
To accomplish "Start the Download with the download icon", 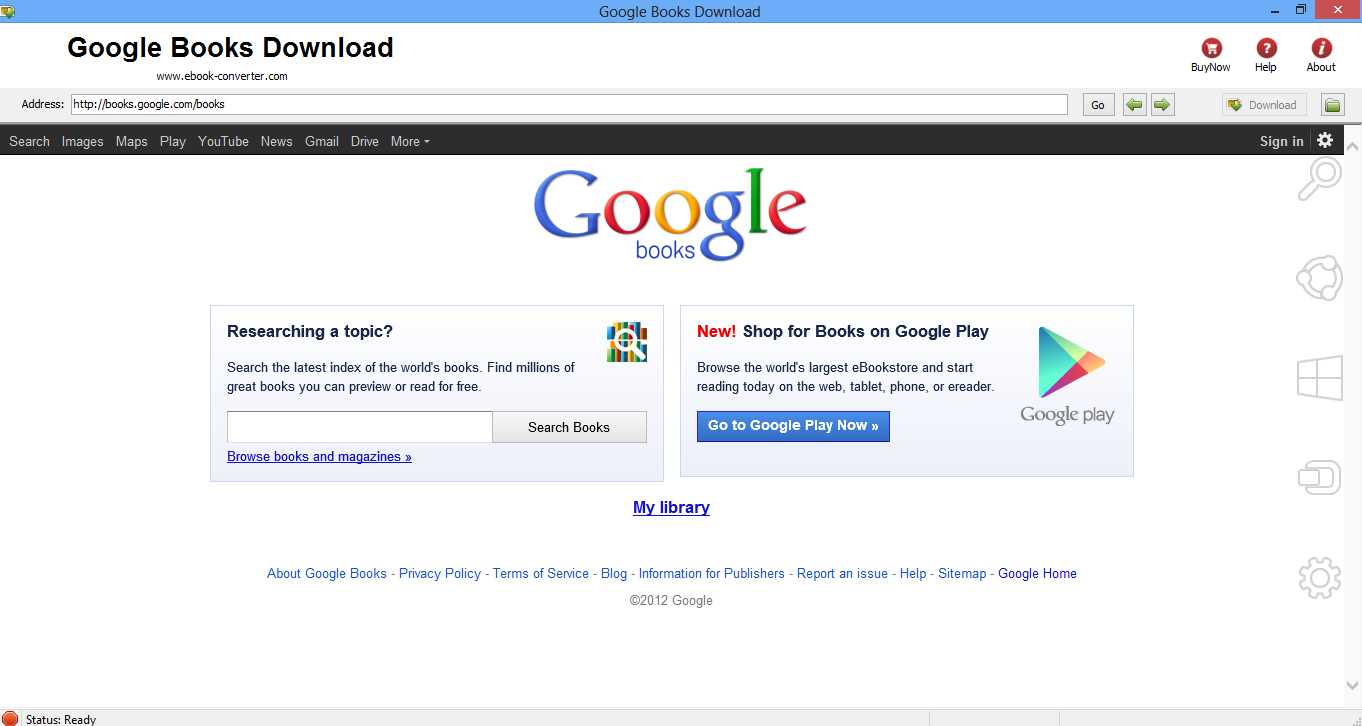I will [1262, 104].
